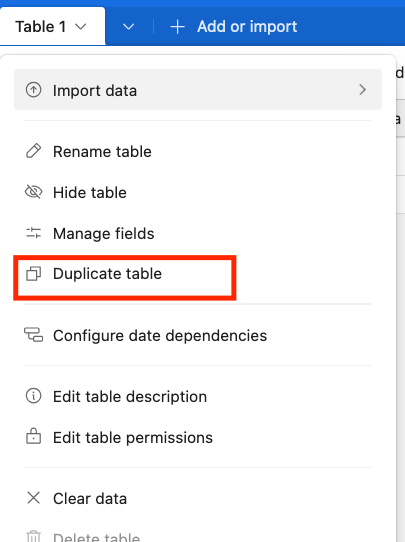Click the sliders icon for Manage fields

34,233
